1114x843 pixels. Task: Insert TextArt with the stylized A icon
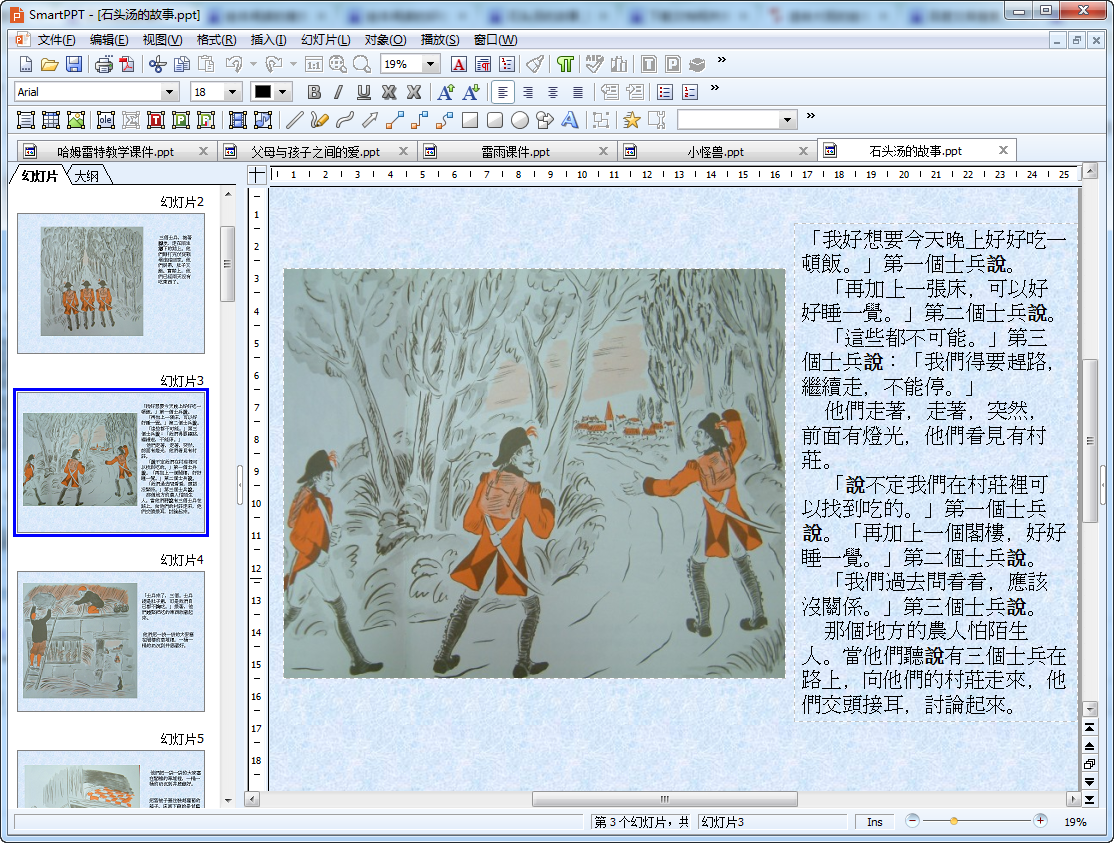tap(570, 120)
